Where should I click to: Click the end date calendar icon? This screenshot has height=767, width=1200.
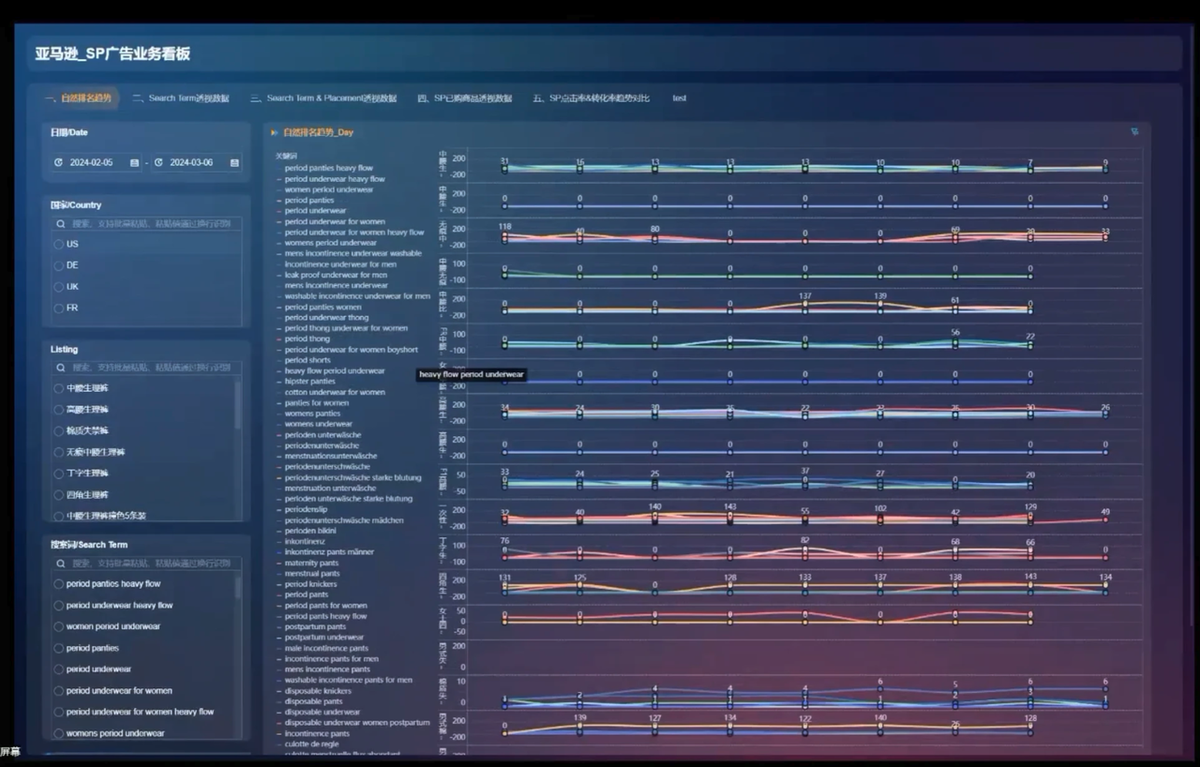coord(234,163)
